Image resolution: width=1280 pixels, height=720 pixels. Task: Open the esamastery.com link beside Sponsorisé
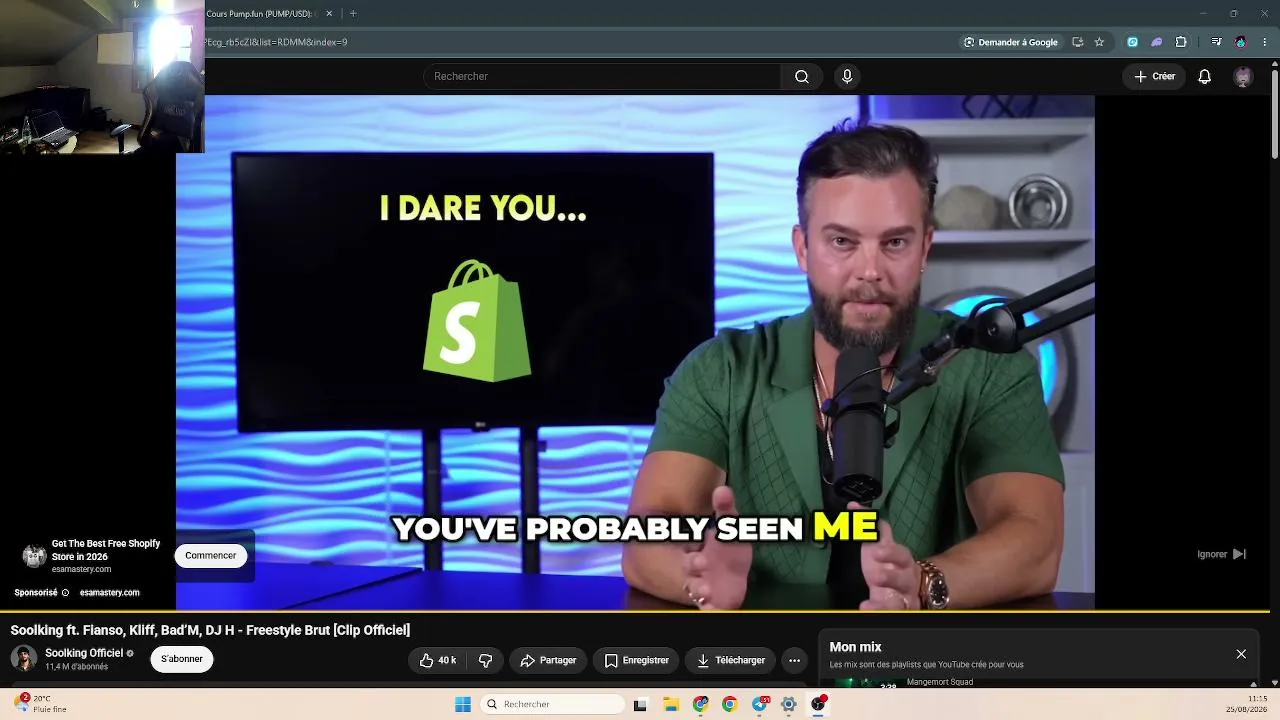tap(110, 593)
